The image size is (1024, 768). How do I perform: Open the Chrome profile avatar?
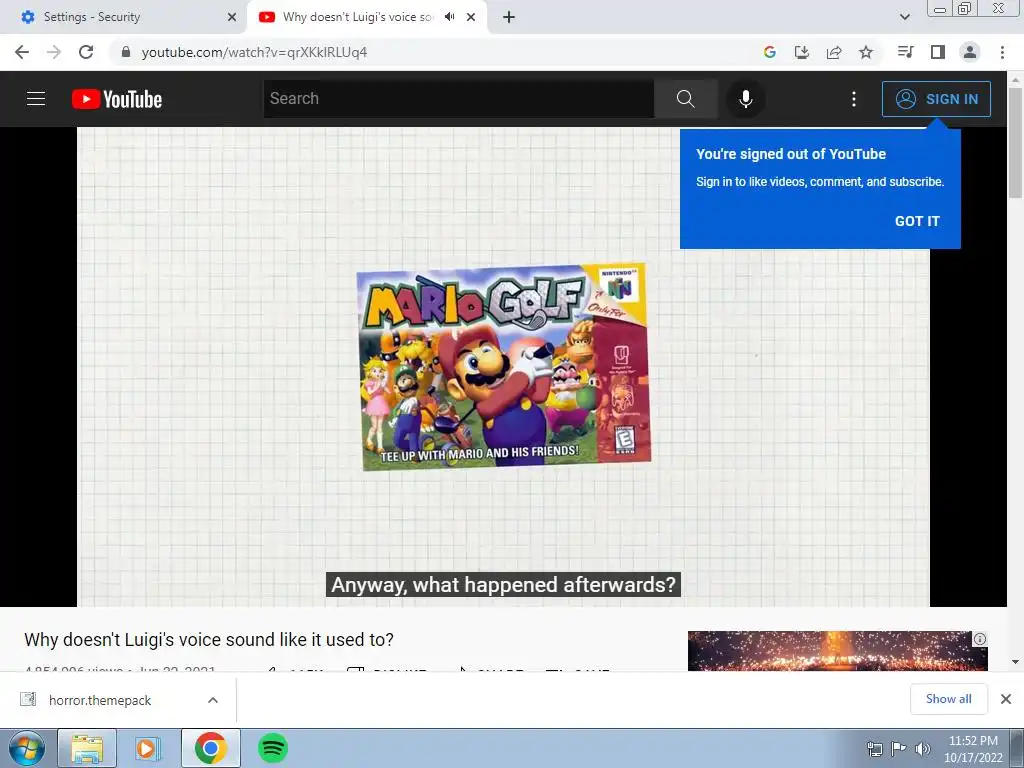point(970,52)
